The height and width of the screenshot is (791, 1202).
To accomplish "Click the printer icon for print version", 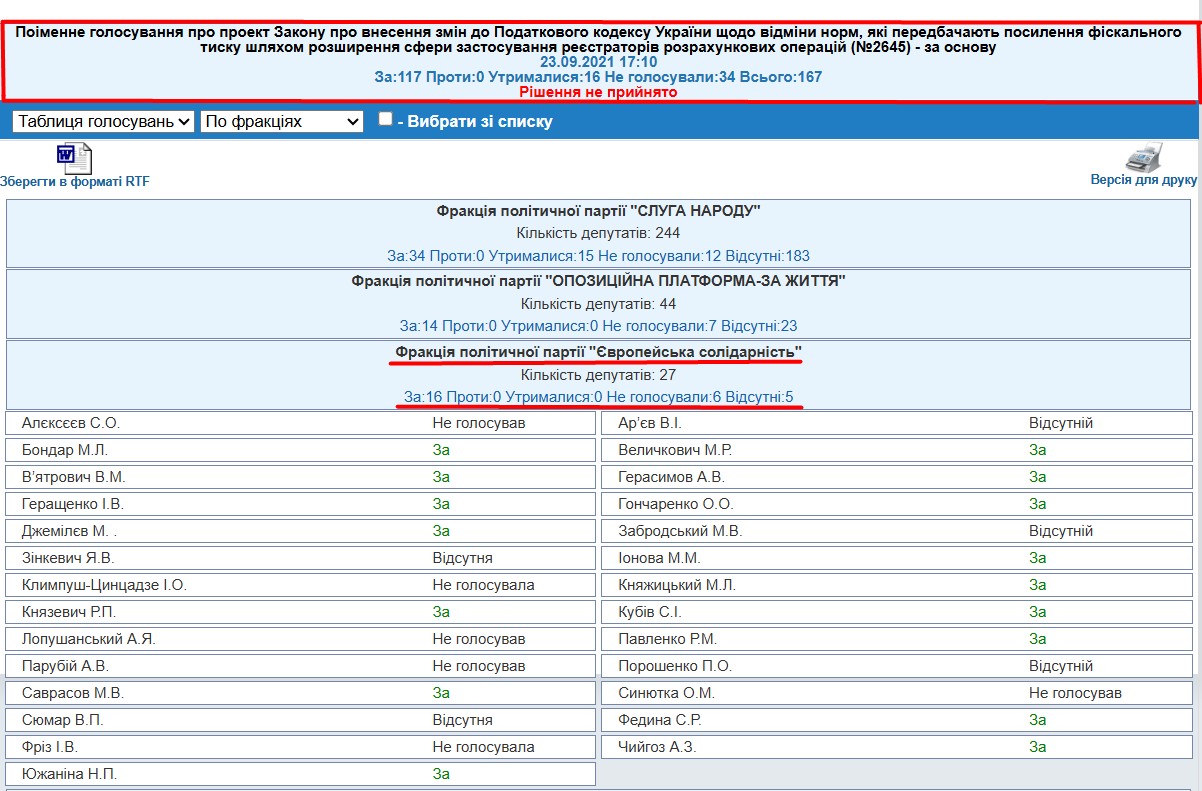I will point(1144,158).
